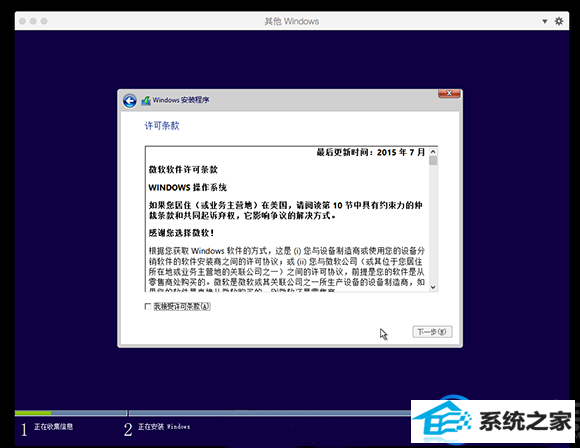Open the gear settings icon in title bar
580x448 pixels.
coord(559,21)
